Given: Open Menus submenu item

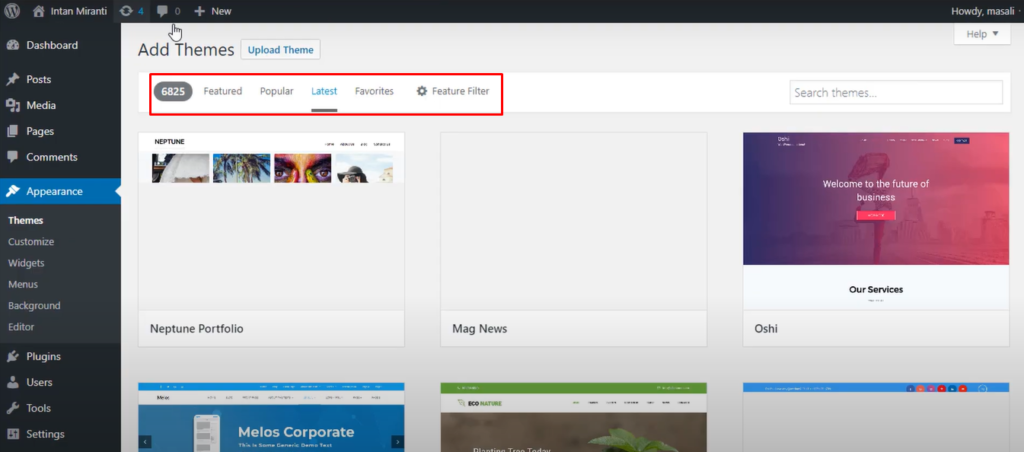Looking at the screenshot, I should click(23, 284).
